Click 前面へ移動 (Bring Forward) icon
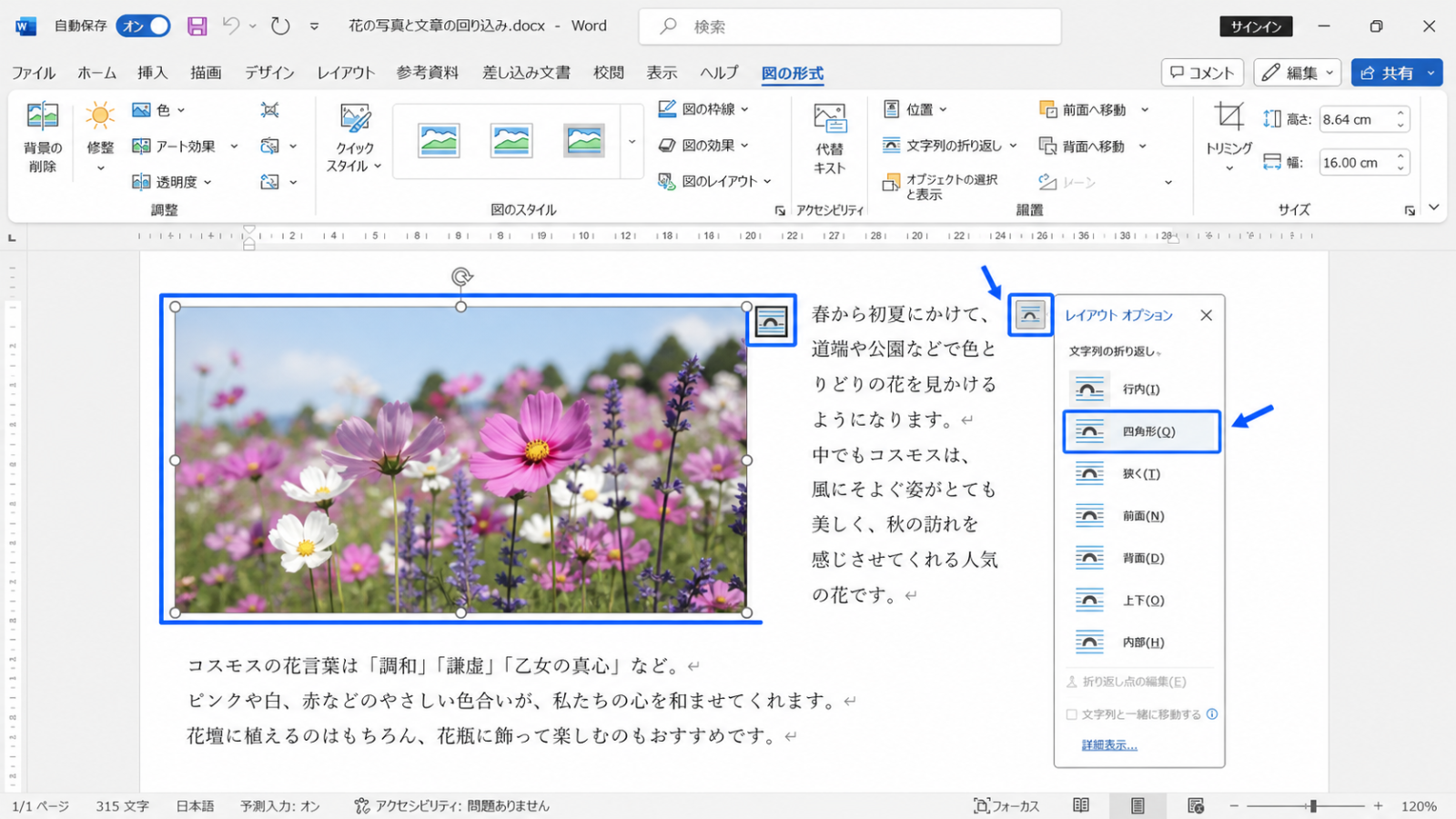 coord(1047,109)
